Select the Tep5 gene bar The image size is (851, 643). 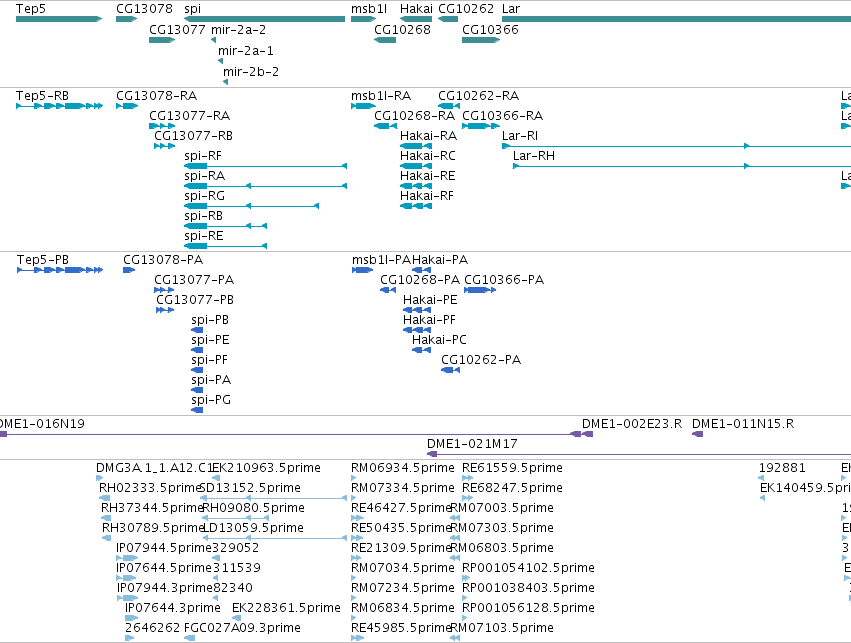[x=59, y=19]
